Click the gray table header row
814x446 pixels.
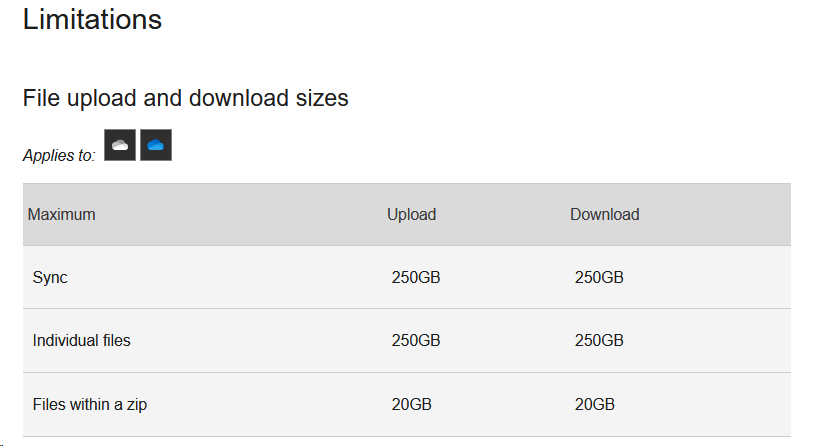[x=406, y=214]
